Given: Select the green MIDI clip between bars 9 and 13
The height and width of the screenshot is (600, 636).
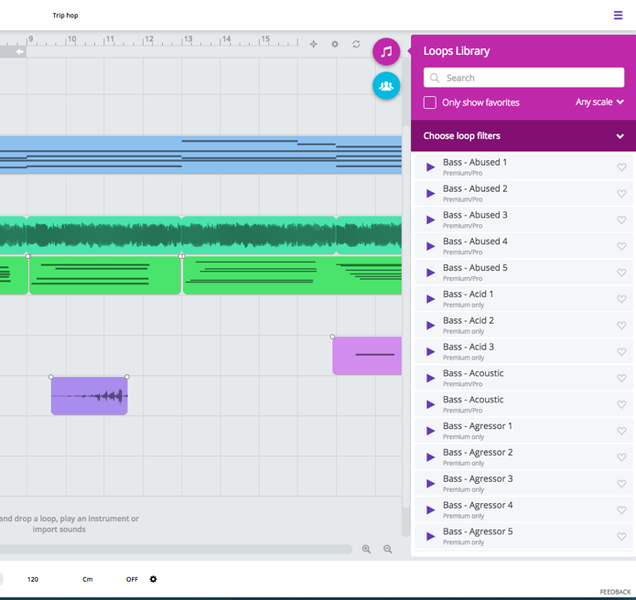Looking at the screenshot, I should point(105,275).
